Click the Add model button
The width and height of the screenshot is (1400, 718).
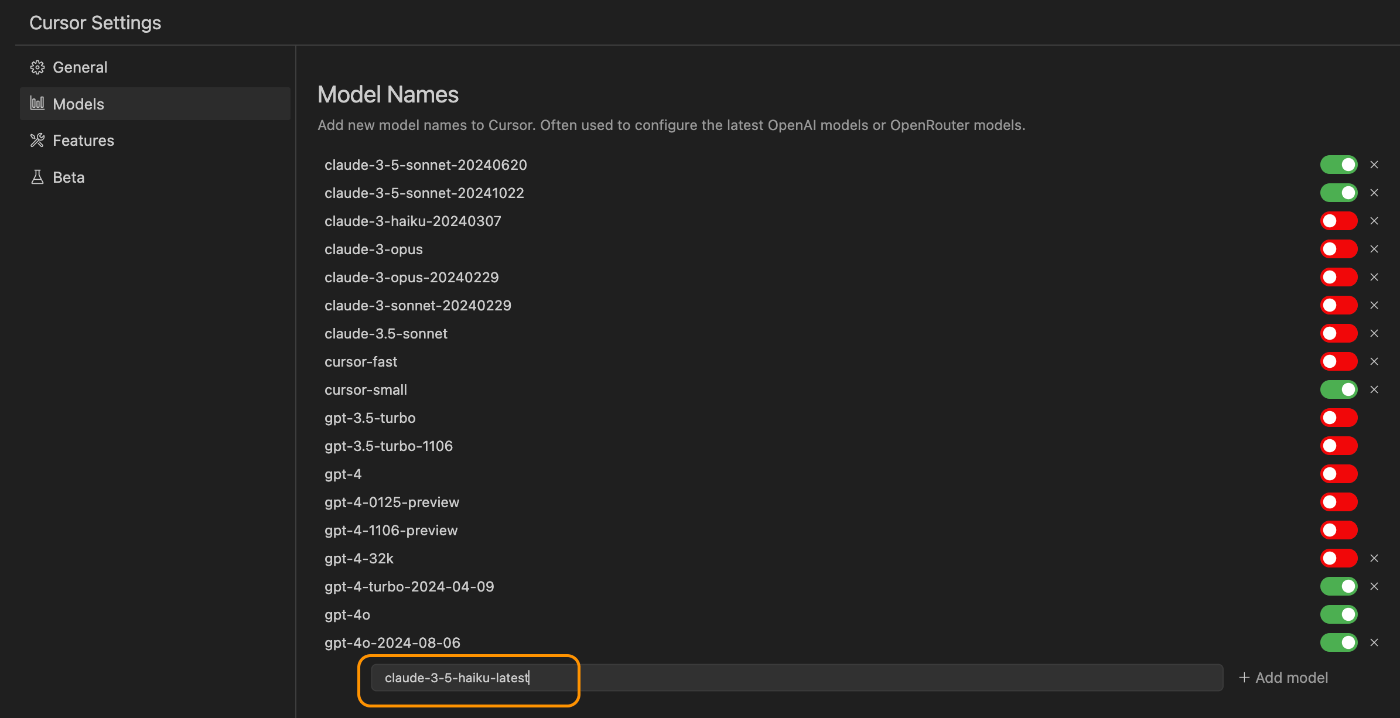(x=1283, y=678)
